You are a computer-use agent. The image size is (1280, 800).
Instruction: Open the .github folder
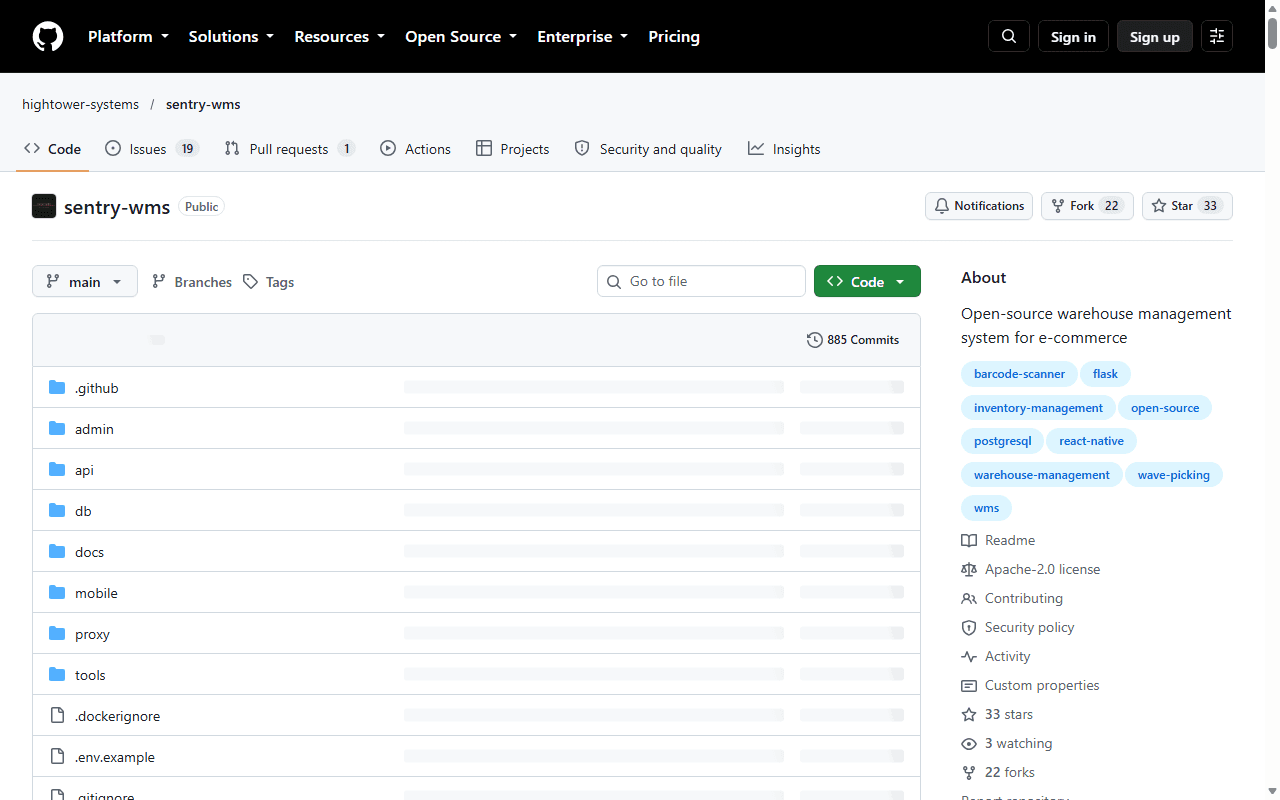click(x=97, y=388)
